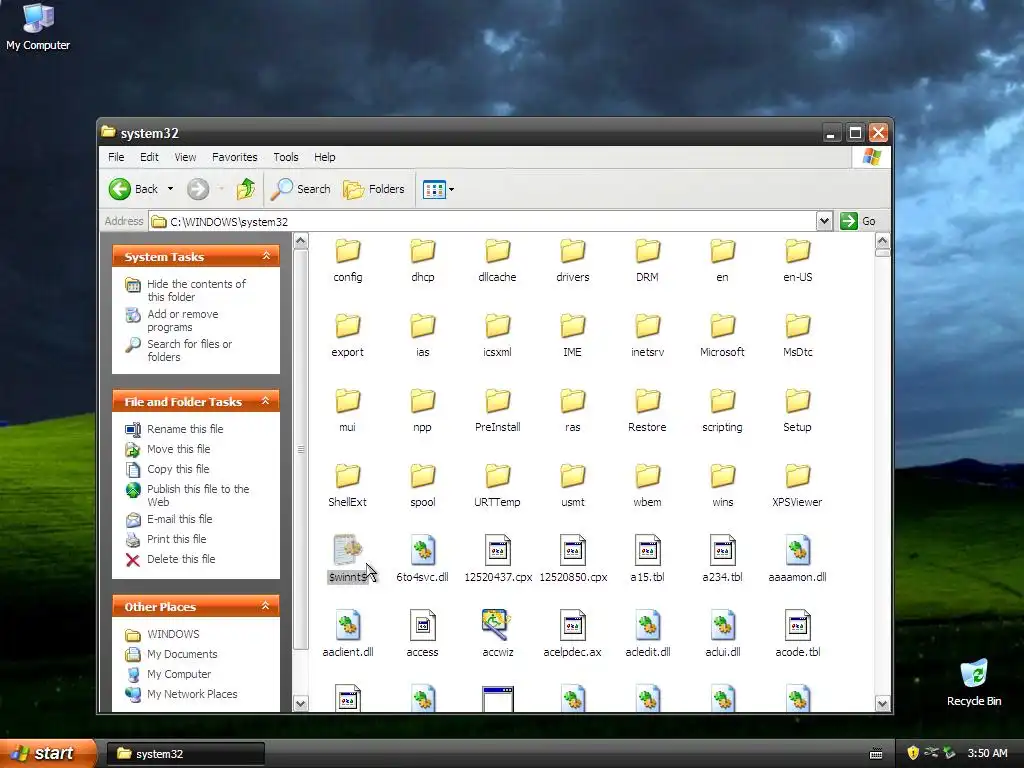Collapse the File and Folder Tasks panel
Image resolution: width=1024 pixels, height=768 pixels.
click(266, 401)
